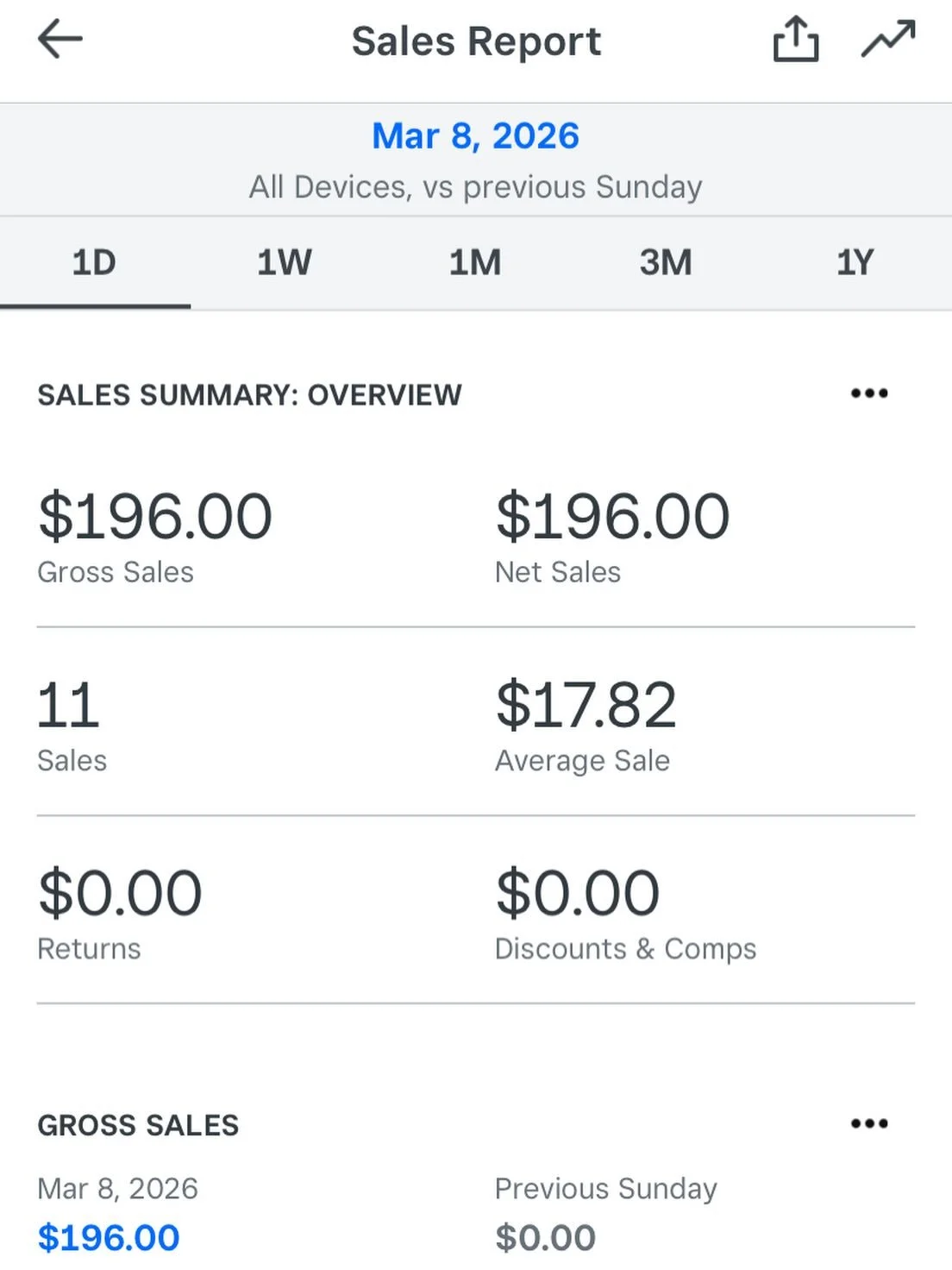Tap the $17.82 Average Sale value
This screenshot has height=1270, width=952.
click(x=586, y=705)
